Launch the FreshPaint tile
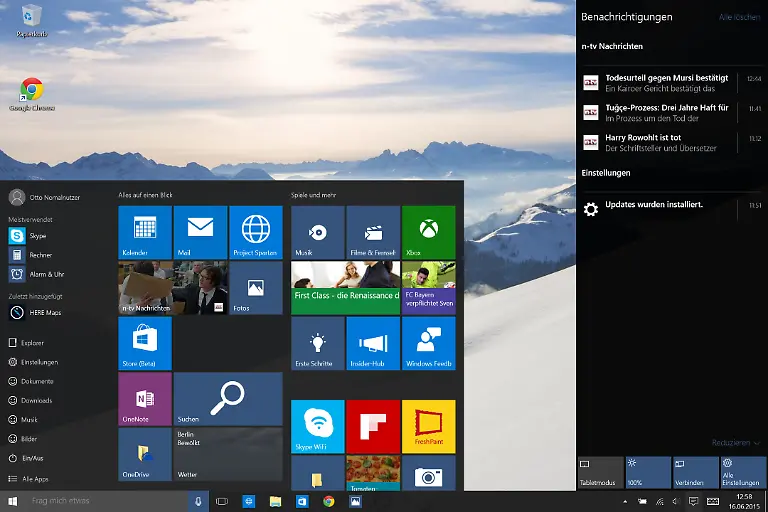The image size is (768, 512). (429, 426)
